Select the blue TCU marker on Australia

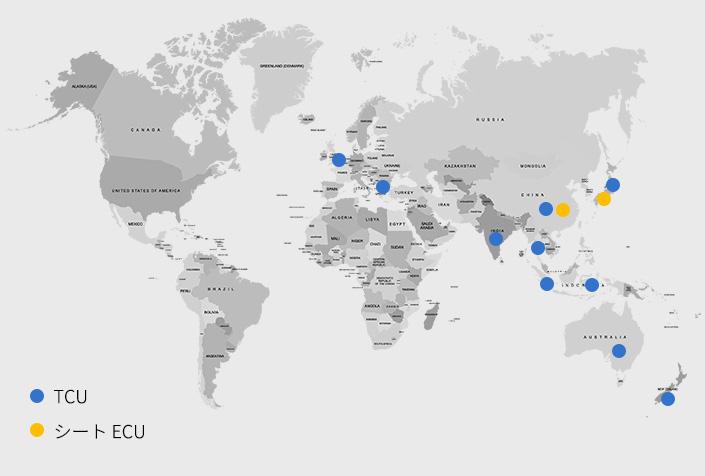point(619,351)
